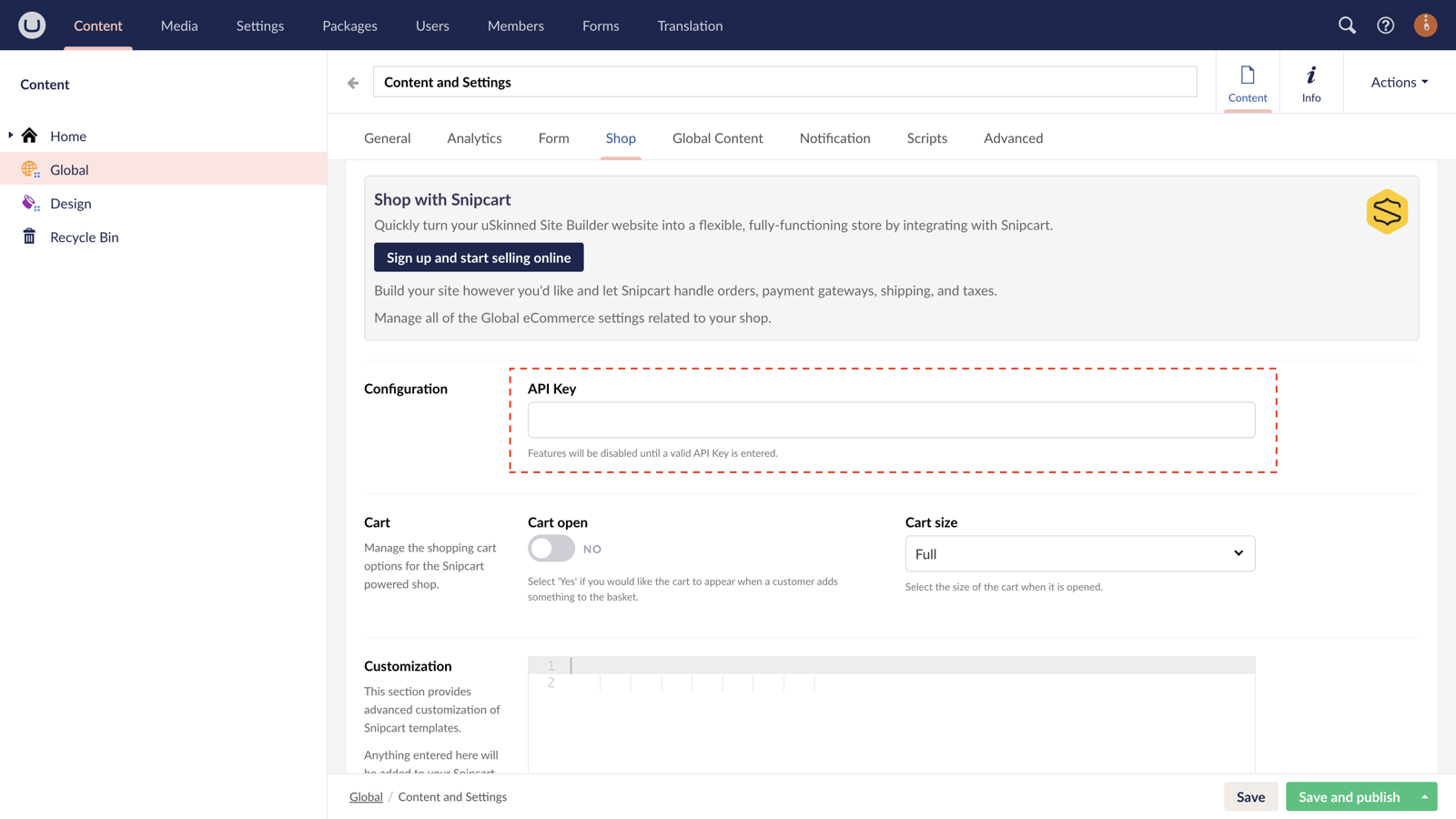Open the global search magnifier
The image size is (1456, 819).
(x=1347, y=25)
